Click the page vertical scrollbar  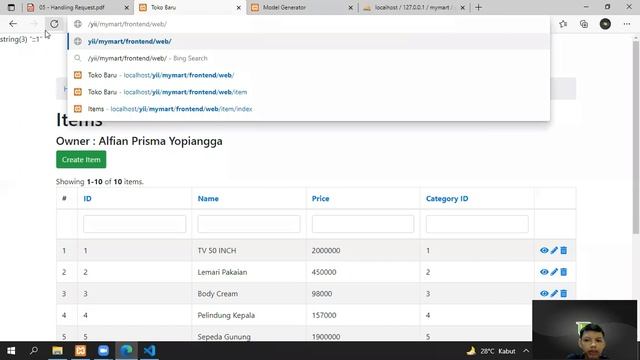(636, 137)
